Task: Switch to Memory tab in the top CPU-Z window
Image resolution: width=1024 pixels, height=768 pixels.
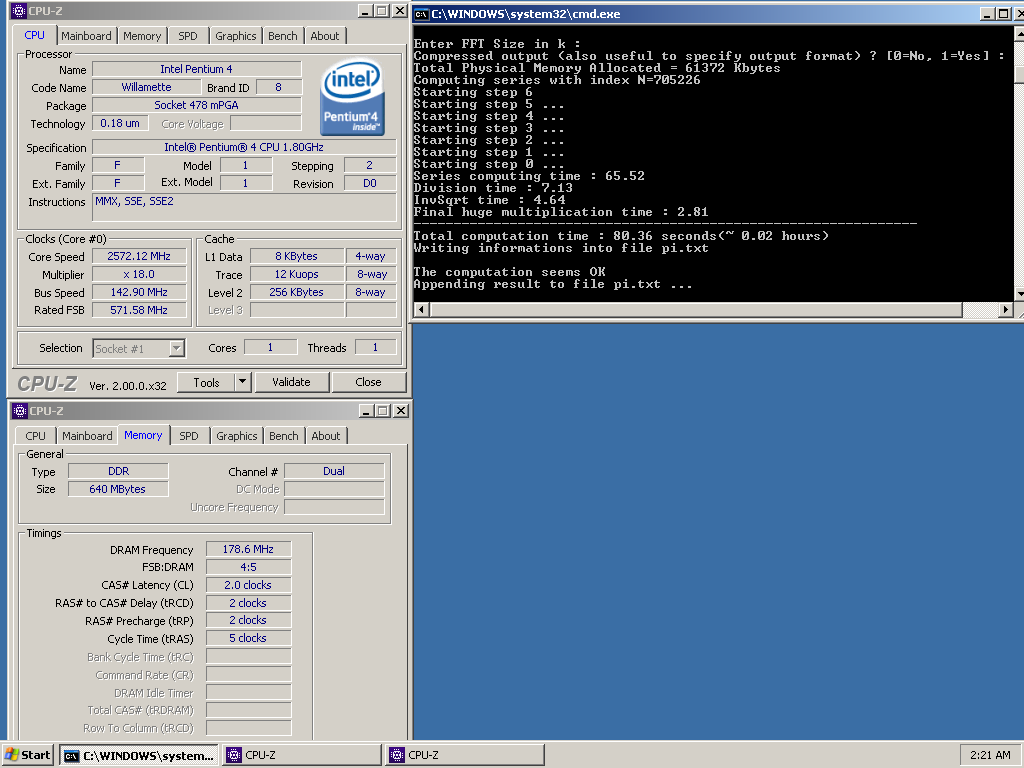Action: [142, 36]
